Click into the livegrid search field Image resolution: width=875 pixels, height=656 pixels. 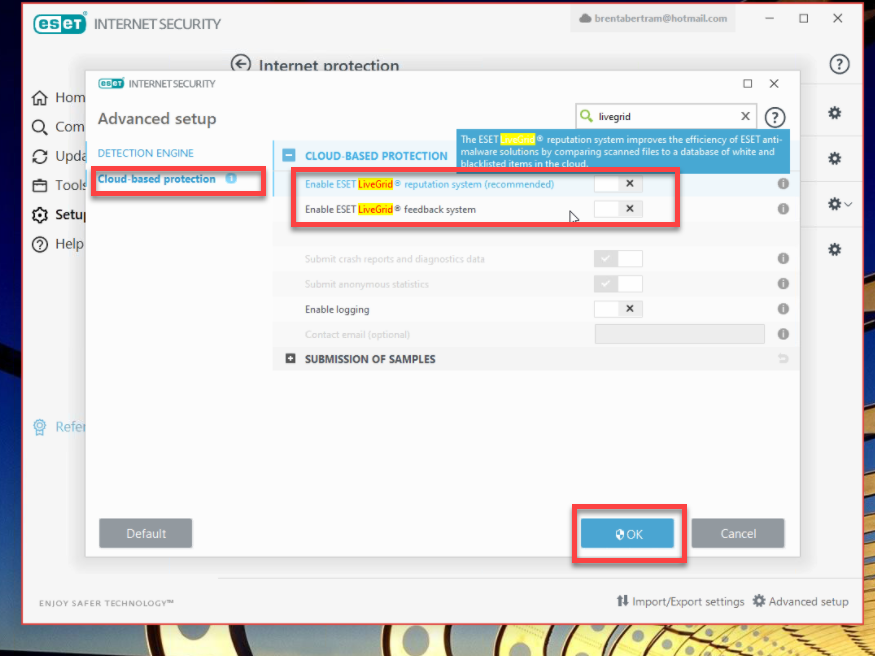(x=666, y=116)
